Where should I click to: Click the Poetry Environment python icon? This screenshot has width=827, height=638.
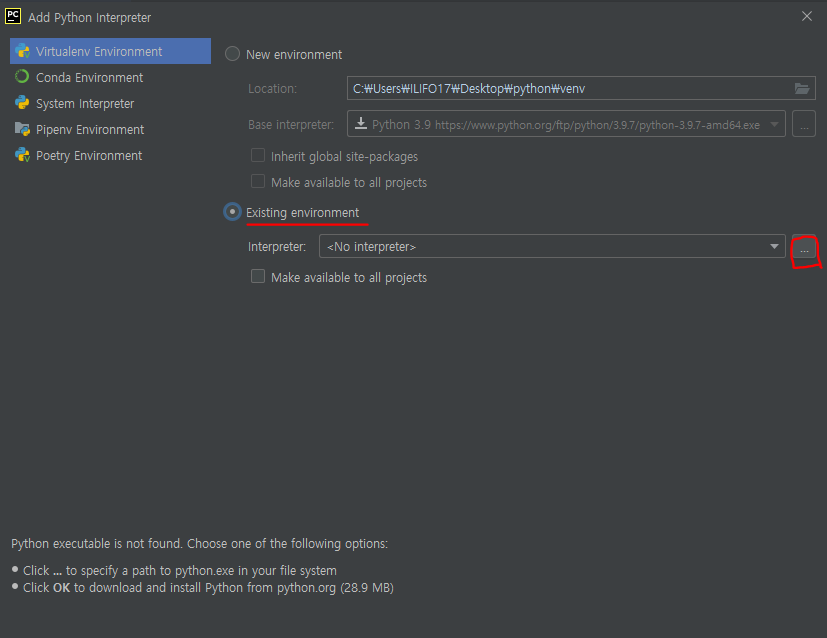tap(22, 155)
